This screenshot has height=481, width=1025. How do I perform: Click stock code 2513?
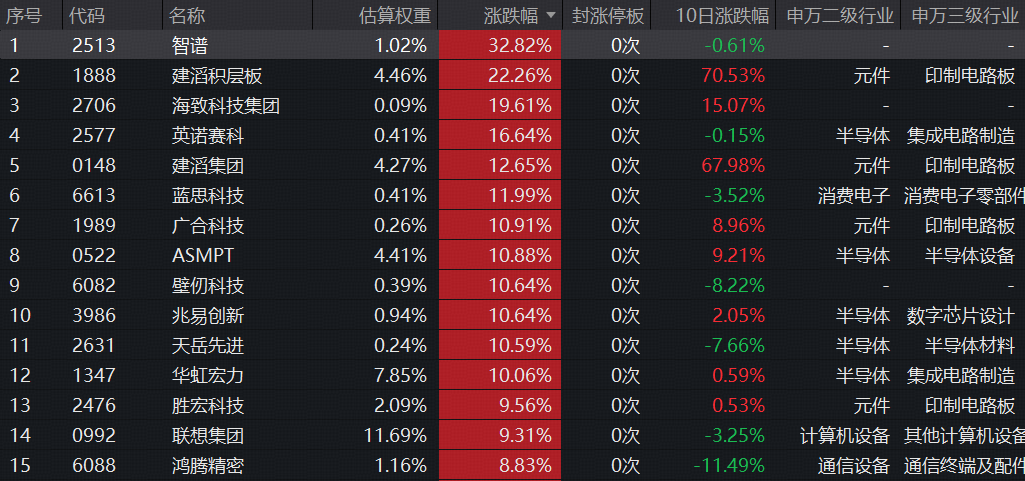click(94, 45)
